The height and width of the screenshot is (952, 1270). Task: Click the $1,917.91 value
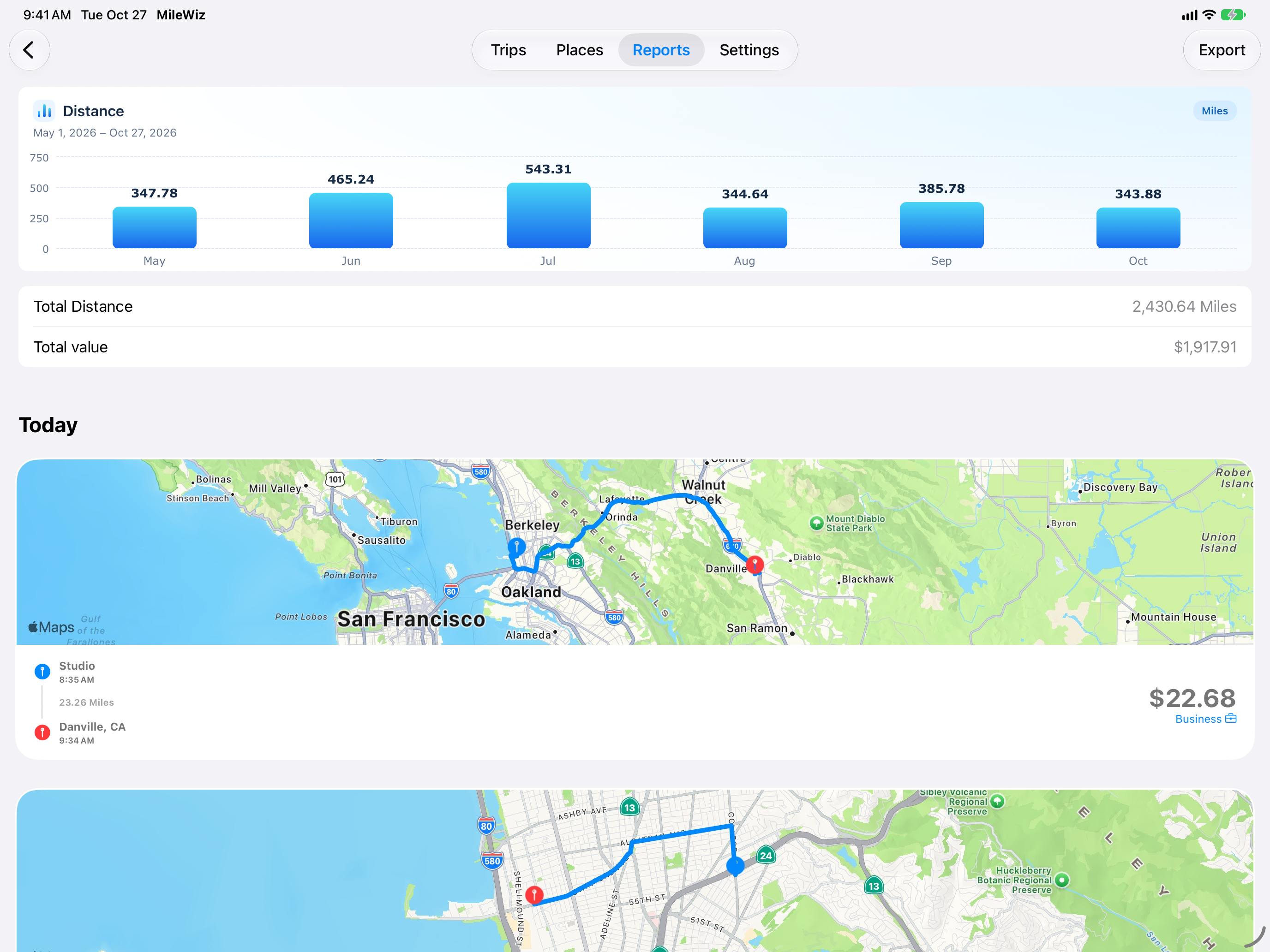coord(1204,346)
